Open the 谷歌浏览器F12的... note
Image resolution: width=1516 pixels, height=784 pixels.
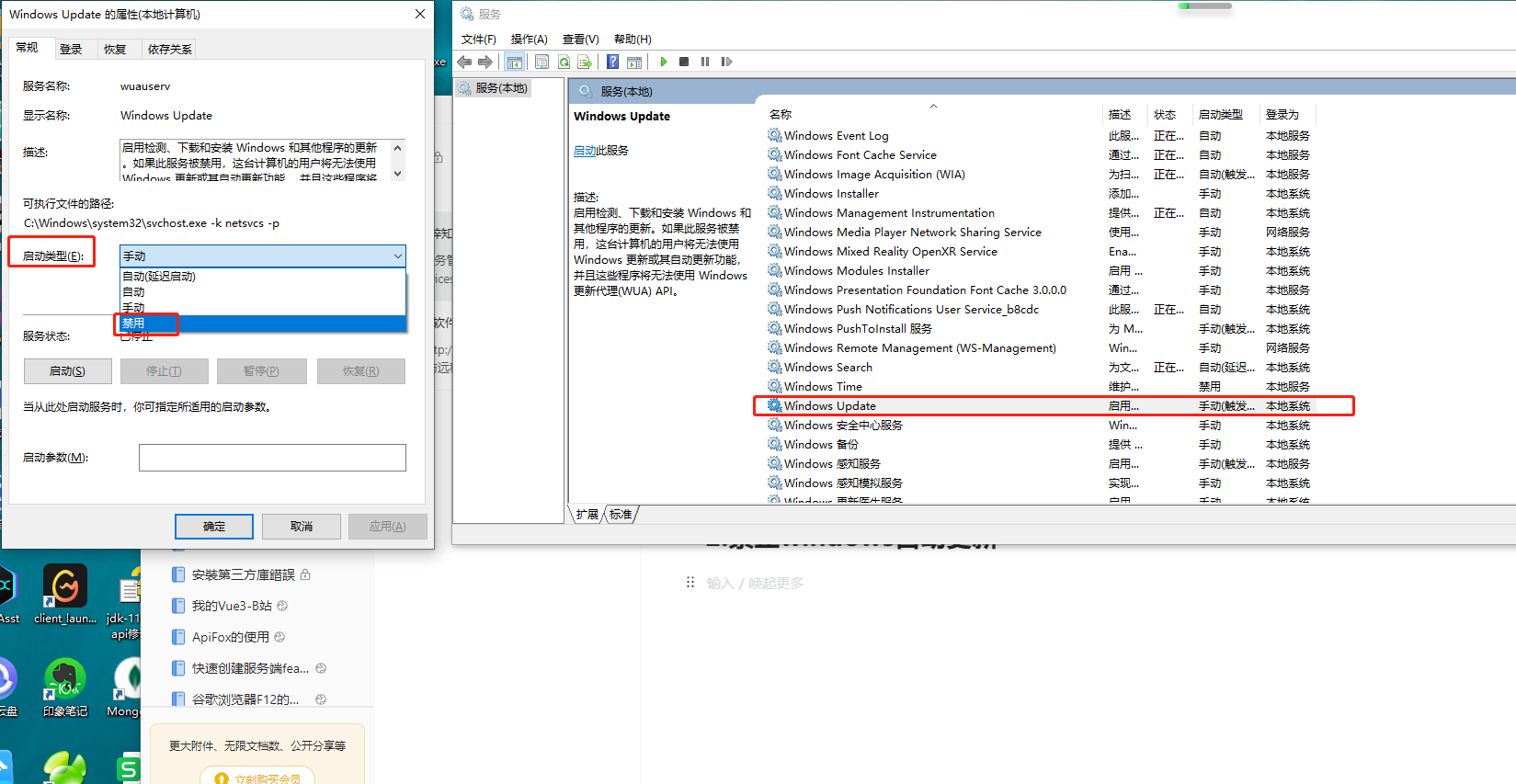(245, 699)
